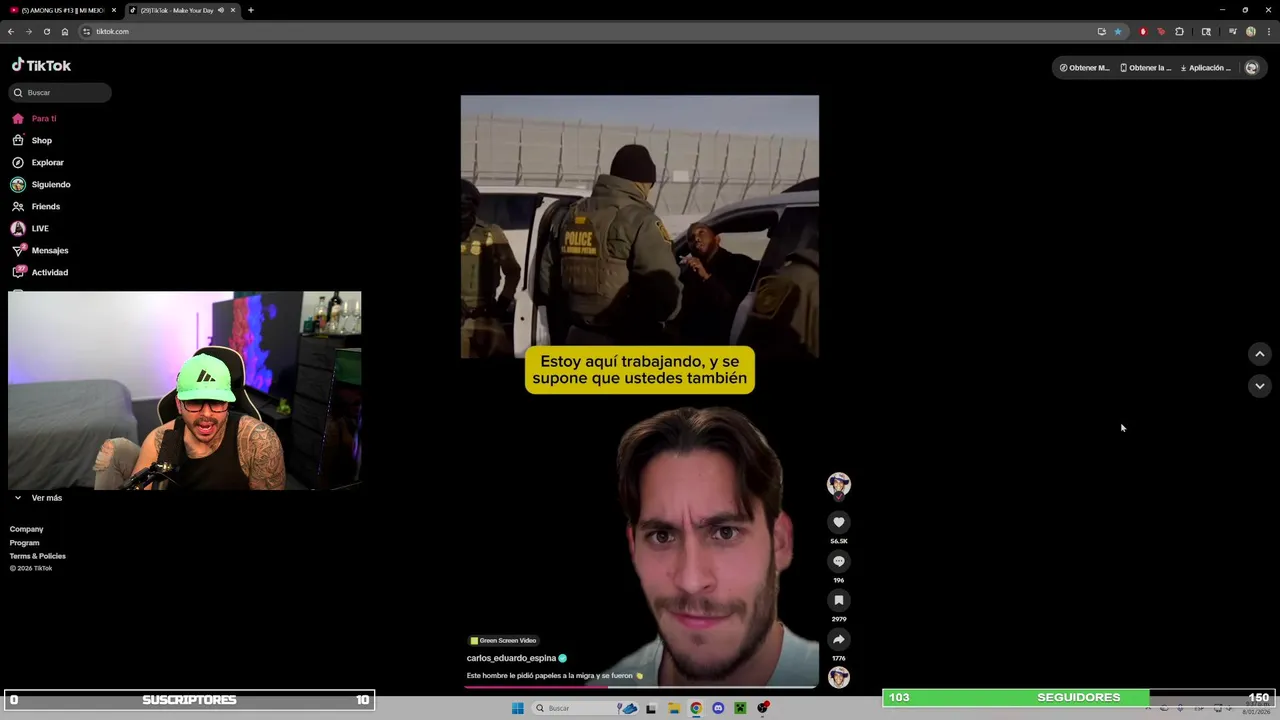Click the red circular extension icon
Screen dimensions: 1280x720
tap(1143, 31)
